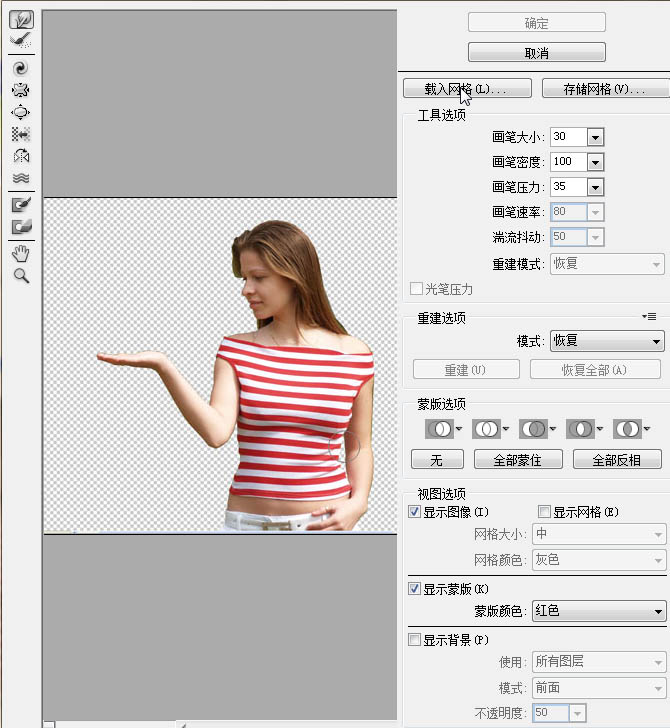The width and height of the screenshot is (670, 728).
Task: Open the 网格颜色 dropdown
Action: 599,560
